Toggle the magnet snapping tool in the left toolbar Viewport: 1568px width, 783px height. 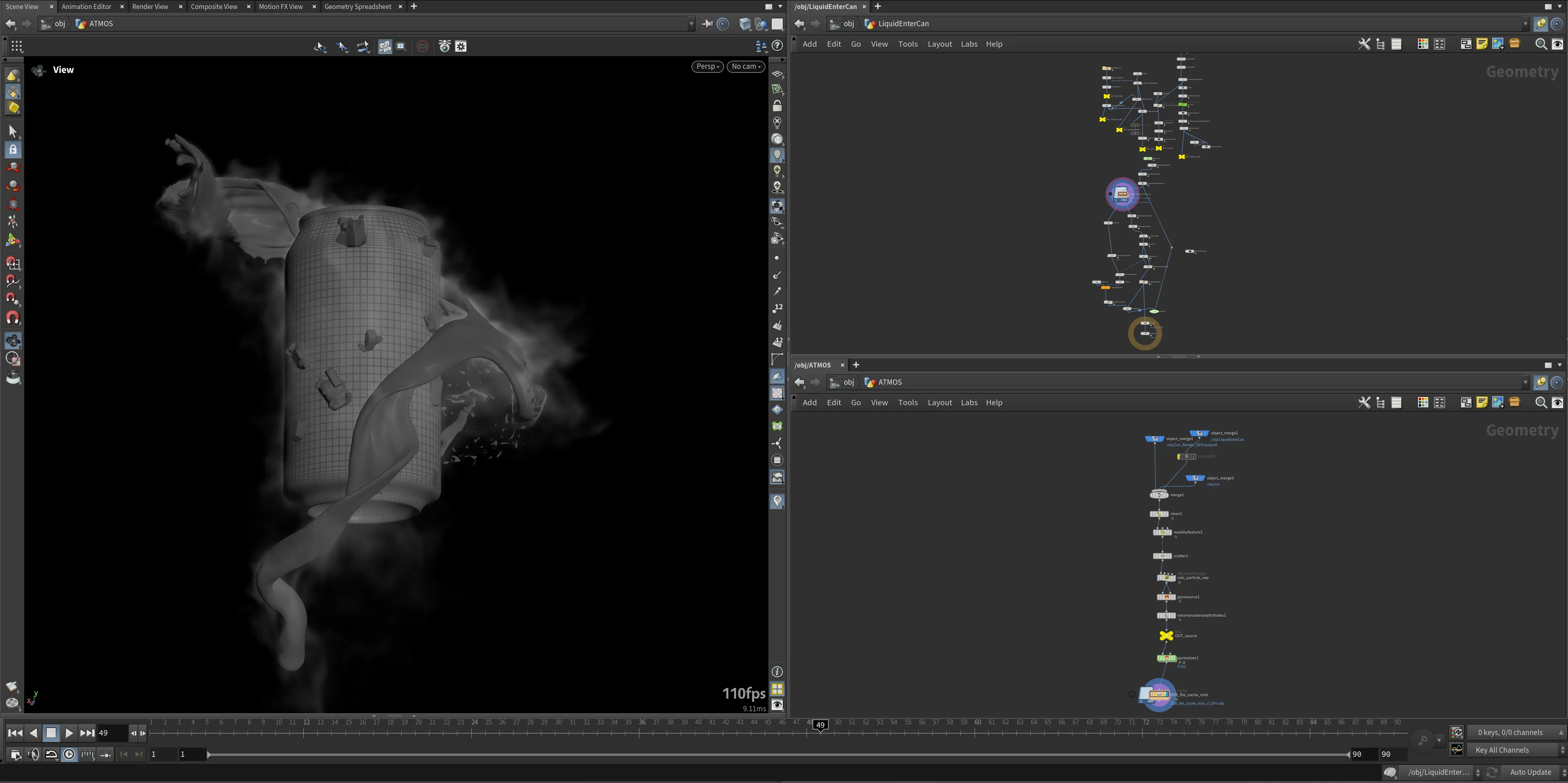point(13,318)
